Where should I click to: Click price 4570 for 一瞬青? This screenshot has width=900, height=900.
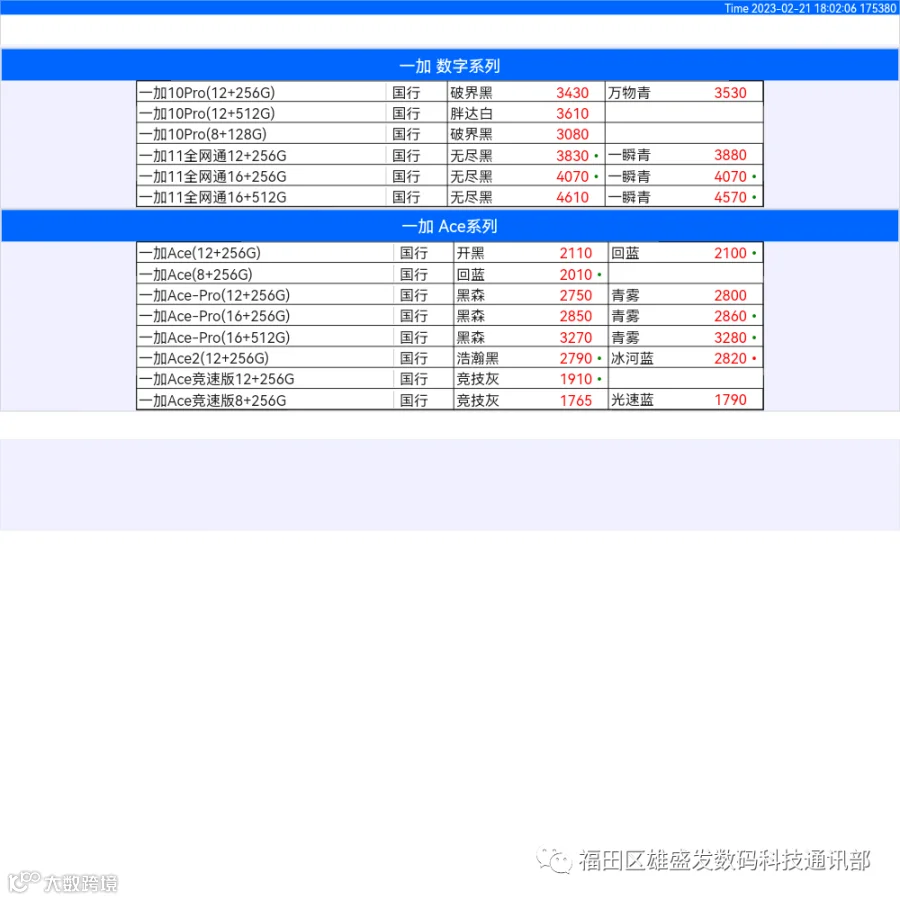point(730,197)
